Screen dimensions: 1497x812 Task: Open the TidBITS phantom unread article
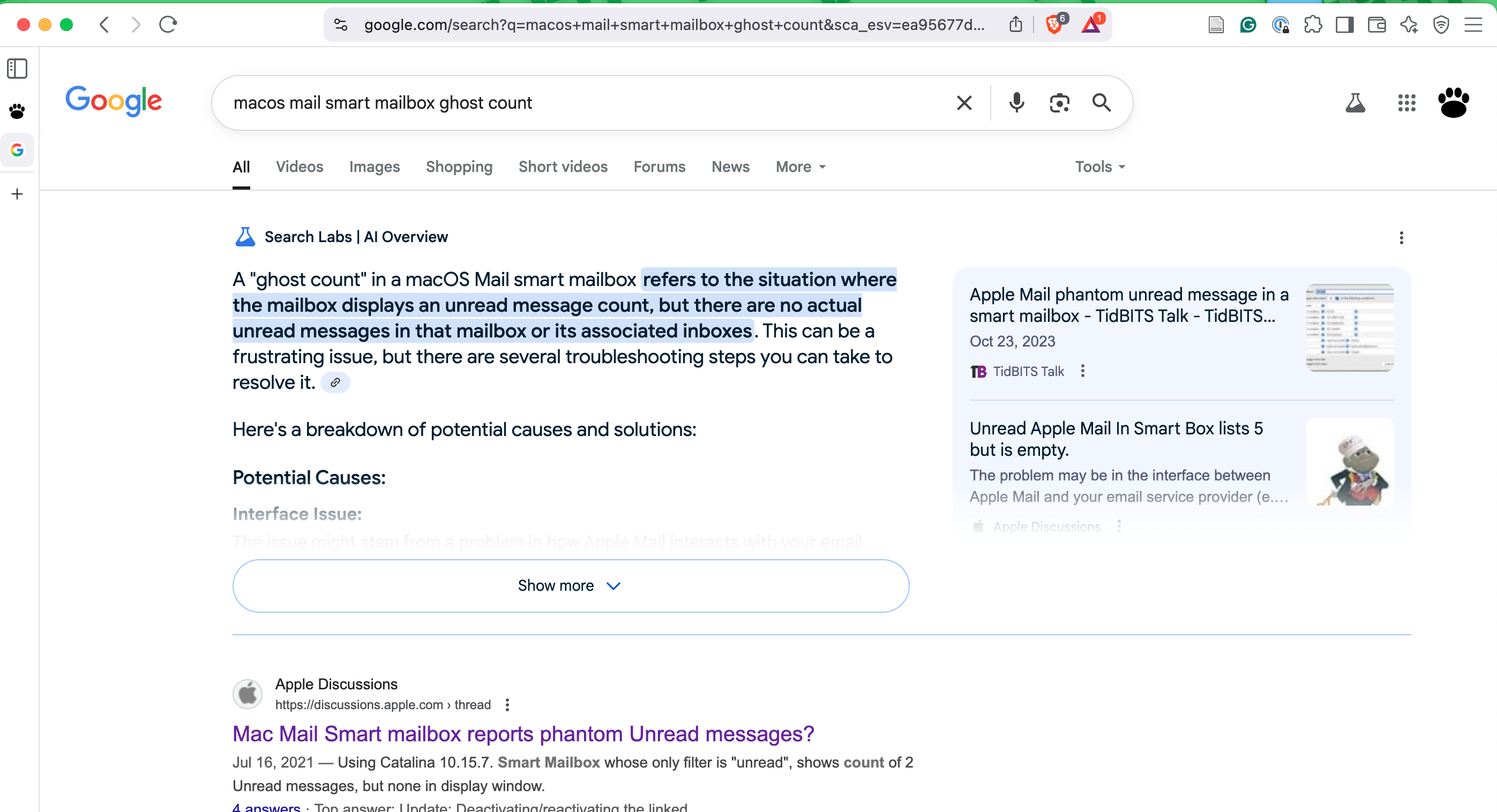click(x=1128, y=305)
